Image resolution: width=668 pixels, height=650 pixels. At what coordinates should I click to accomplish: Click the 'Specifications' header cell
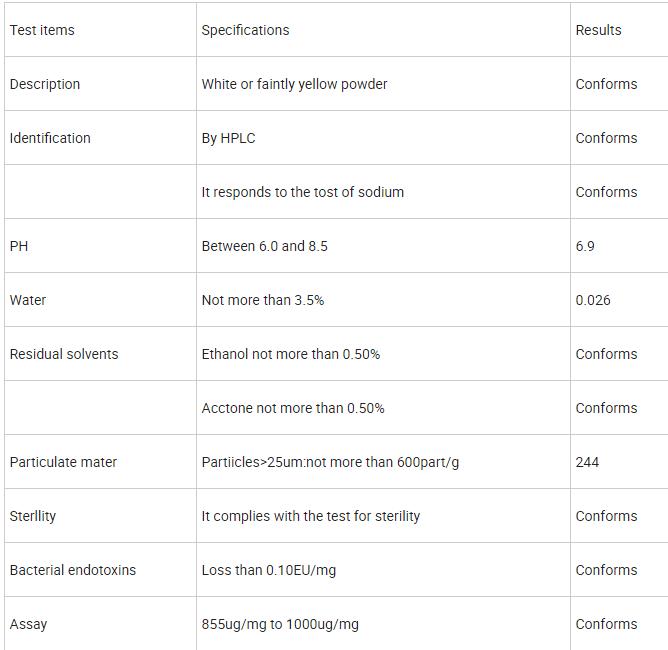click(245, 30)
